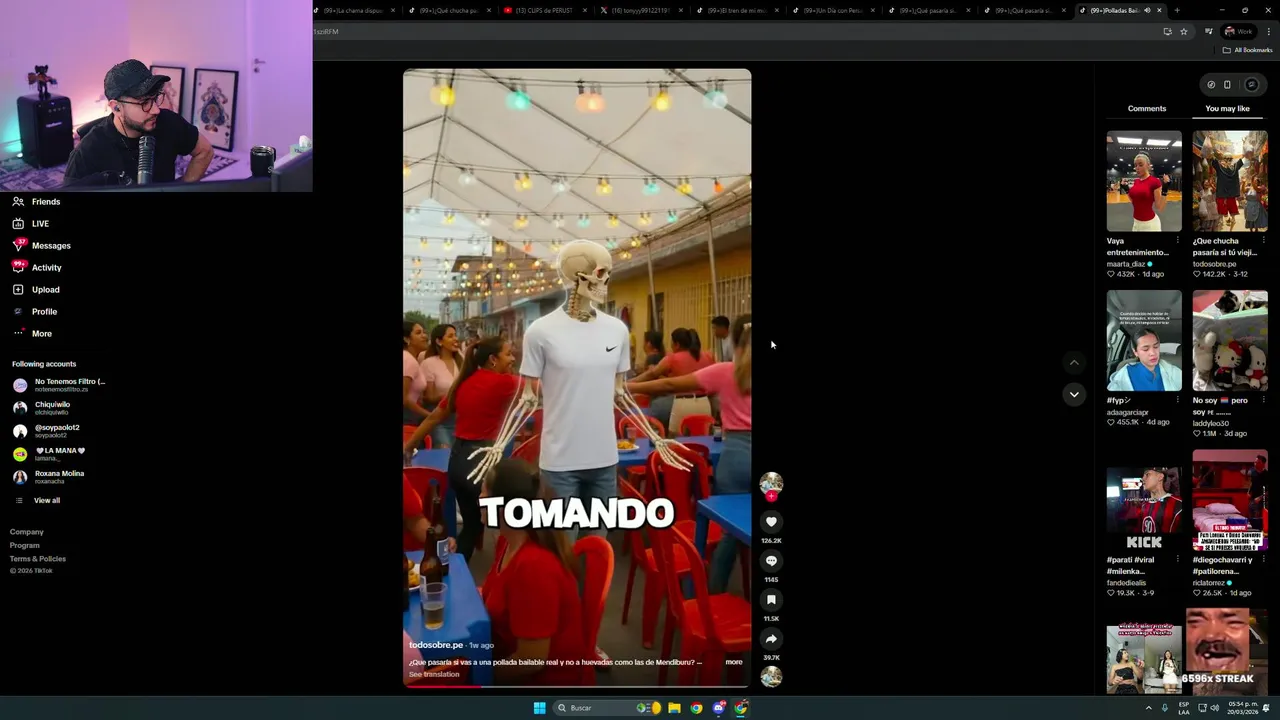
Task: Open options for #fyp card by adaagarciapr
Action: click(1178, 400)
